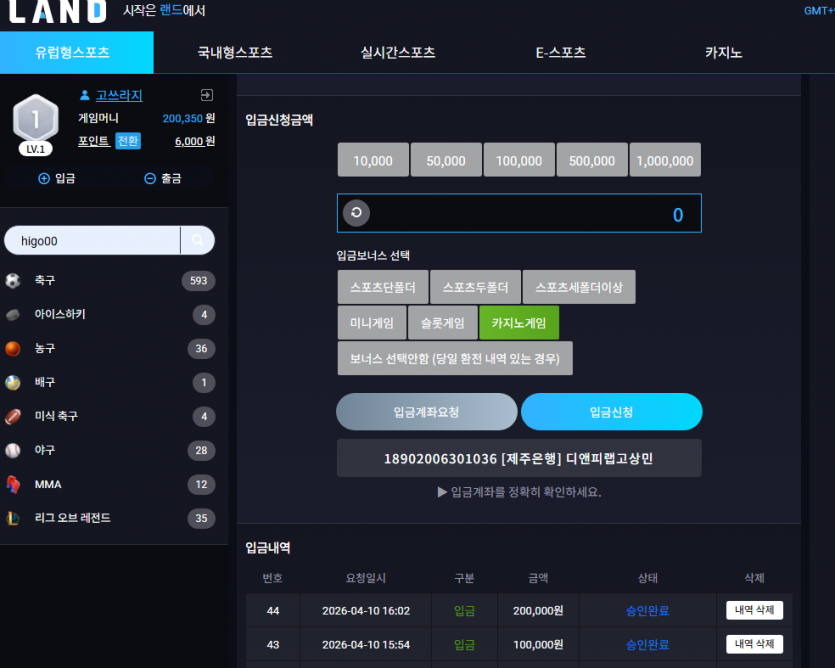Image resolution: width=835 pixels, height=668 pixels.
Task: Select MMA boxing glove icon
Action: point(13,484)
